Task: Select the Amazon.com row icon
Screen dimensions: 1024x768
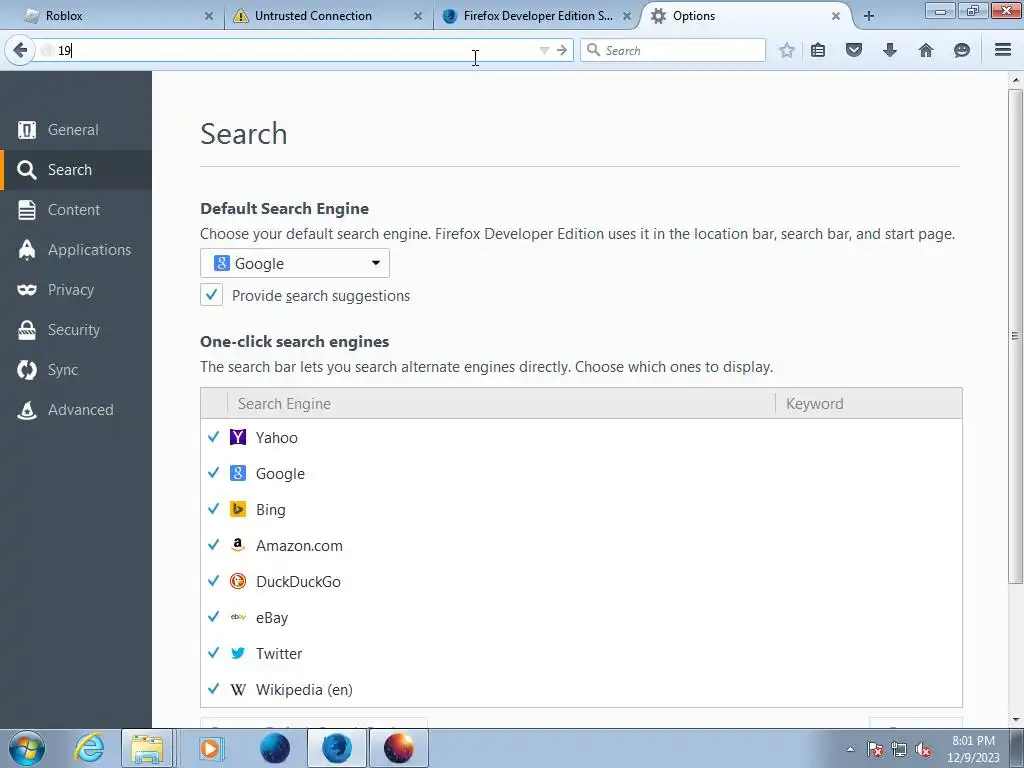Action: tap(238, 545)
